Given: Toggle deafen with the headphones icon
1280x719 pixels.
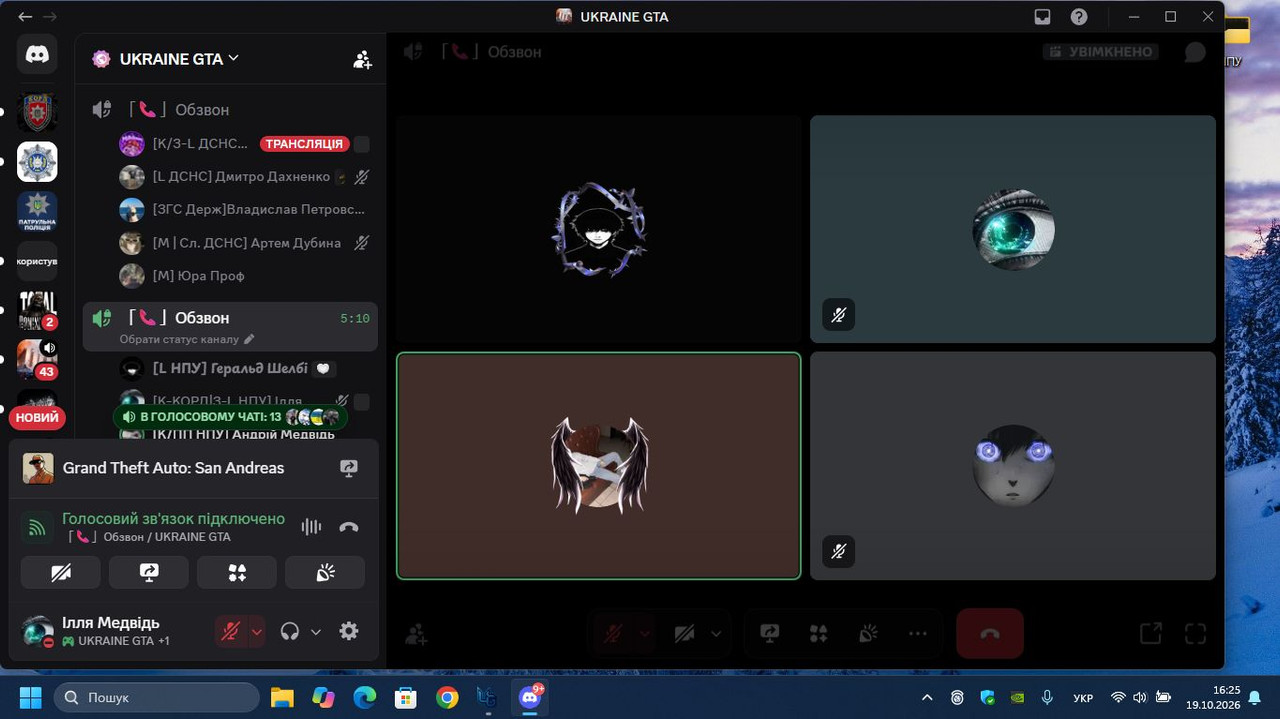Looking at the screenshot, I should pyautogui.click(x=290, y=631).
